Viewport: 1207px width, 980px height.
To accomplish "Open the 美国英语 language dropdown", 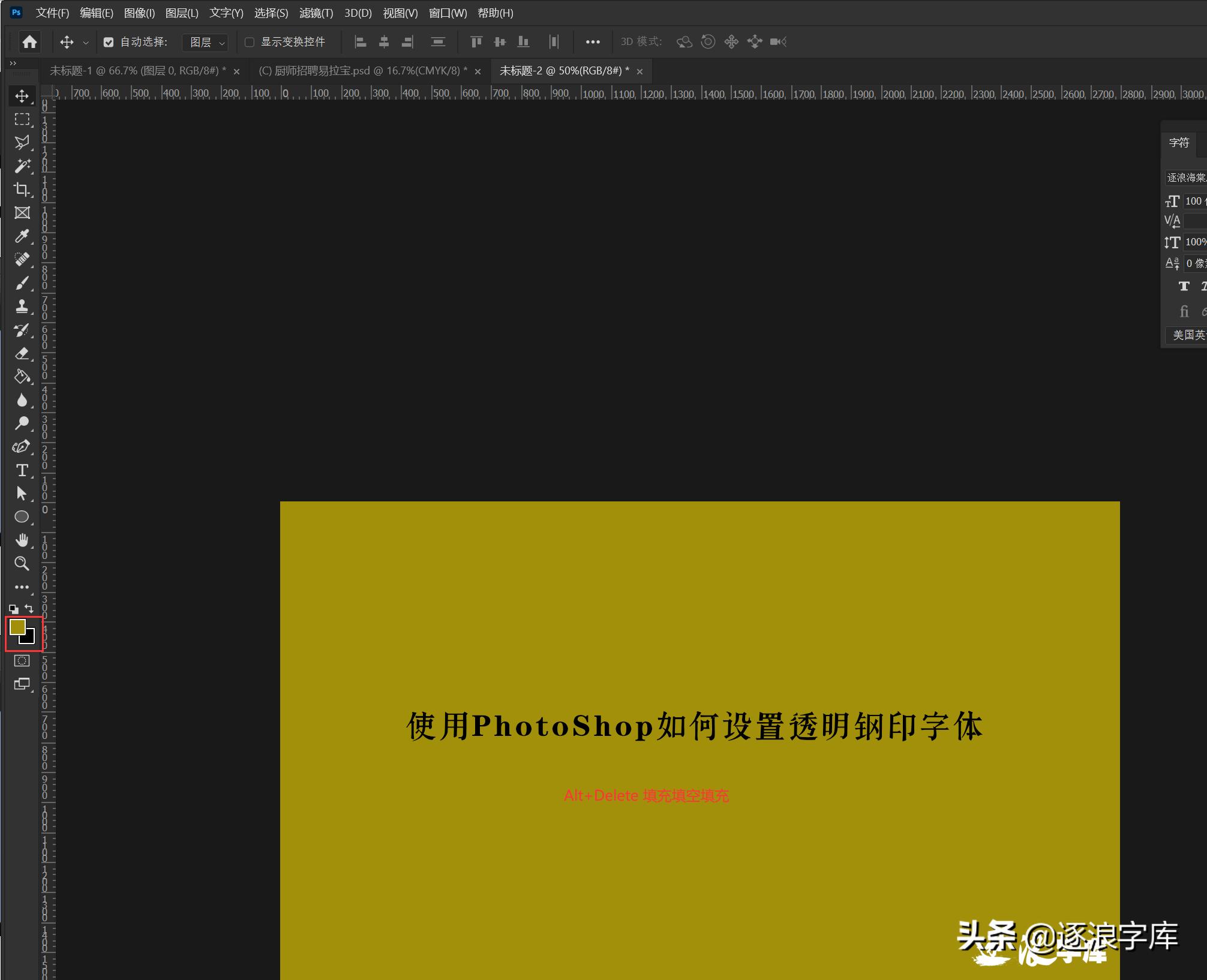I will pos(1186,335).
